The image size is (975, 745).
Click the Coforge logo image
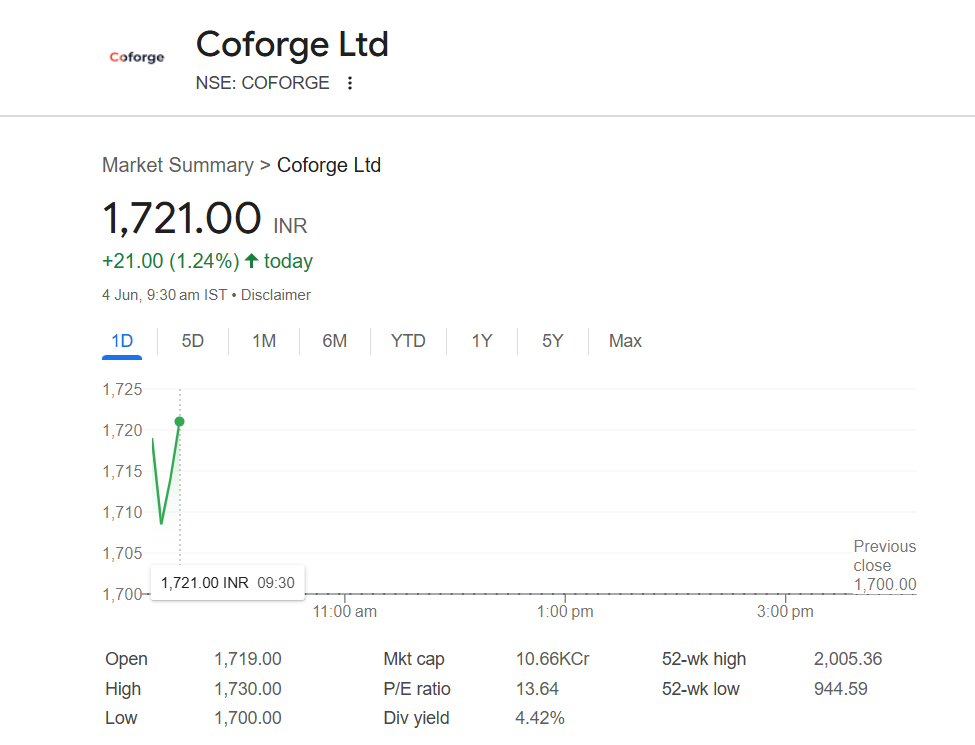tap(137, 58)
